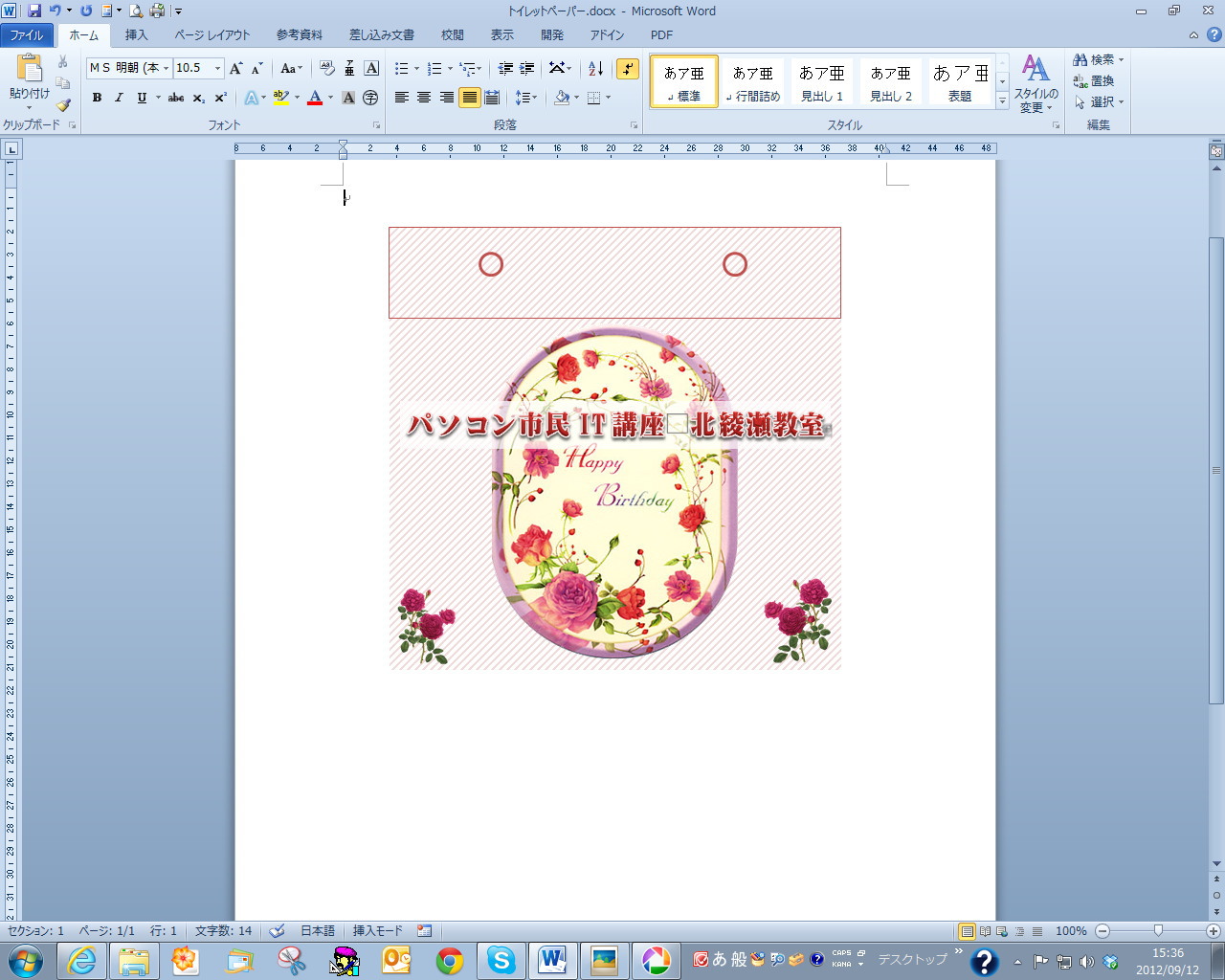Click Clear Formatting icon
Image resolution: width=1225 pixels, height=980 pixels.
click(x=326, y=68)
